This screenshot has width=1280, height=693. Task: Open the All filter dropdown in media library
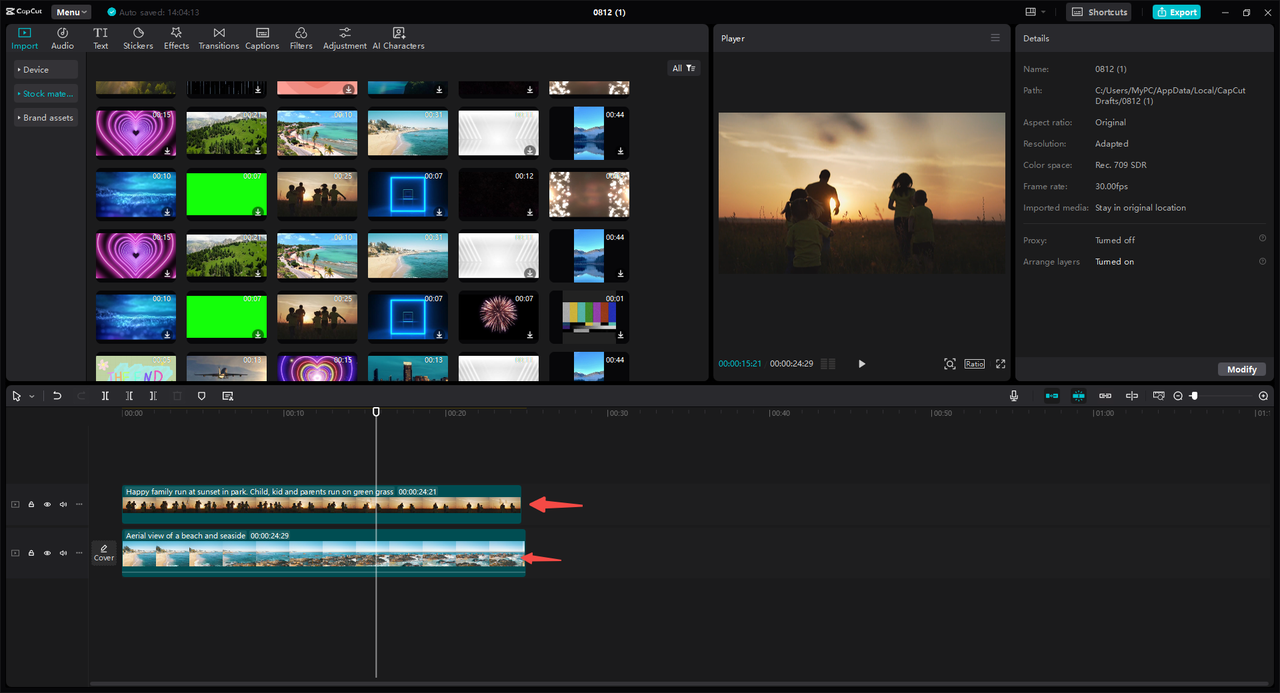point(684,68)
